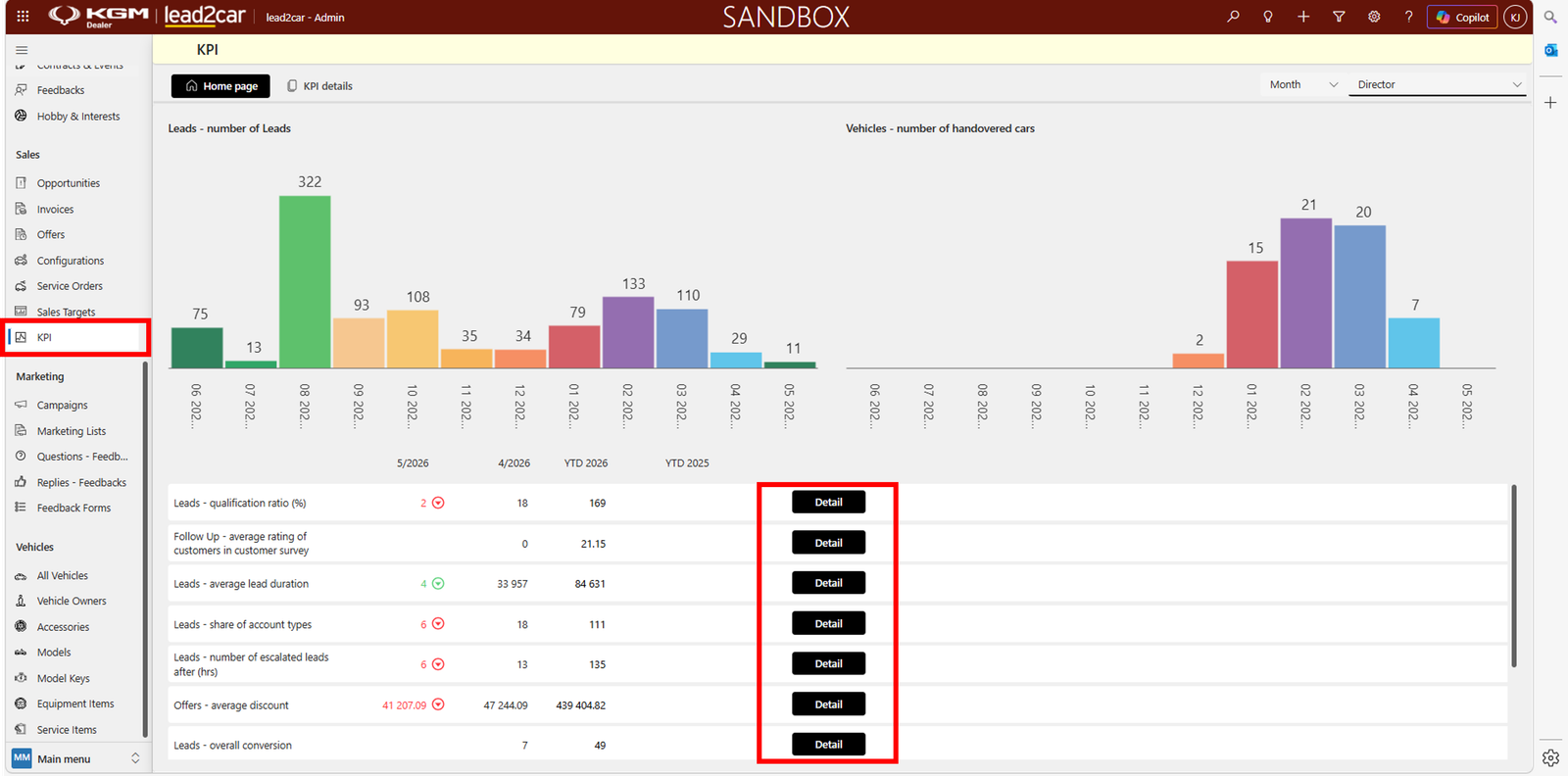Image resolution: width=1568 pixels, height=776 pixels.
Task: Collapse the sidebar with the hamburger icon
Action: coord(22,50)
